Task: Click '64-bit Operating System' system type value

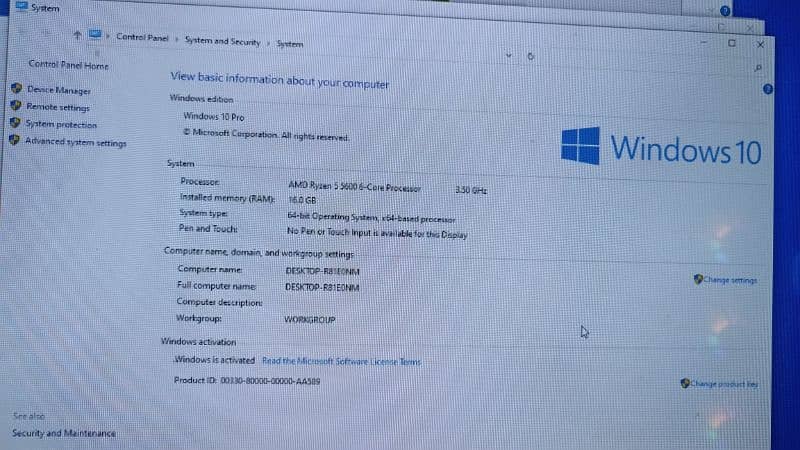Action: tap(371, 218)
